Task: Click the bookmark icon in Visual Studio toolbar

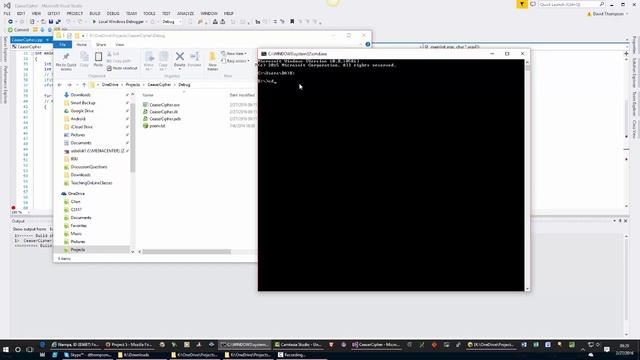Action: [x=292, y=22]
